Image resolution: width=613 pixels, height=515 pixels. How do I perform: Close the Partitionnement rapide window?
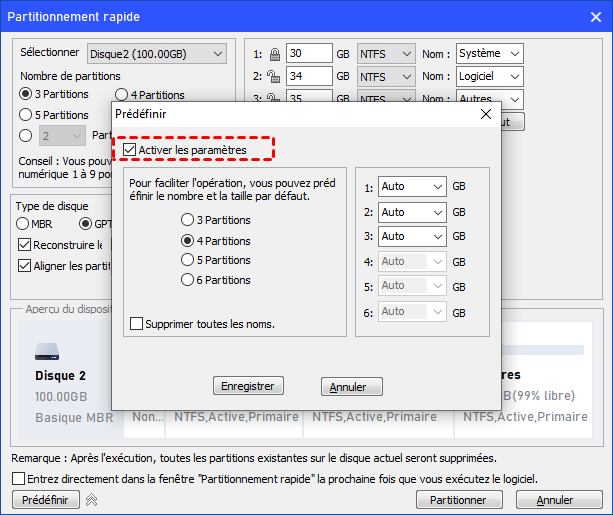(596, 17)
